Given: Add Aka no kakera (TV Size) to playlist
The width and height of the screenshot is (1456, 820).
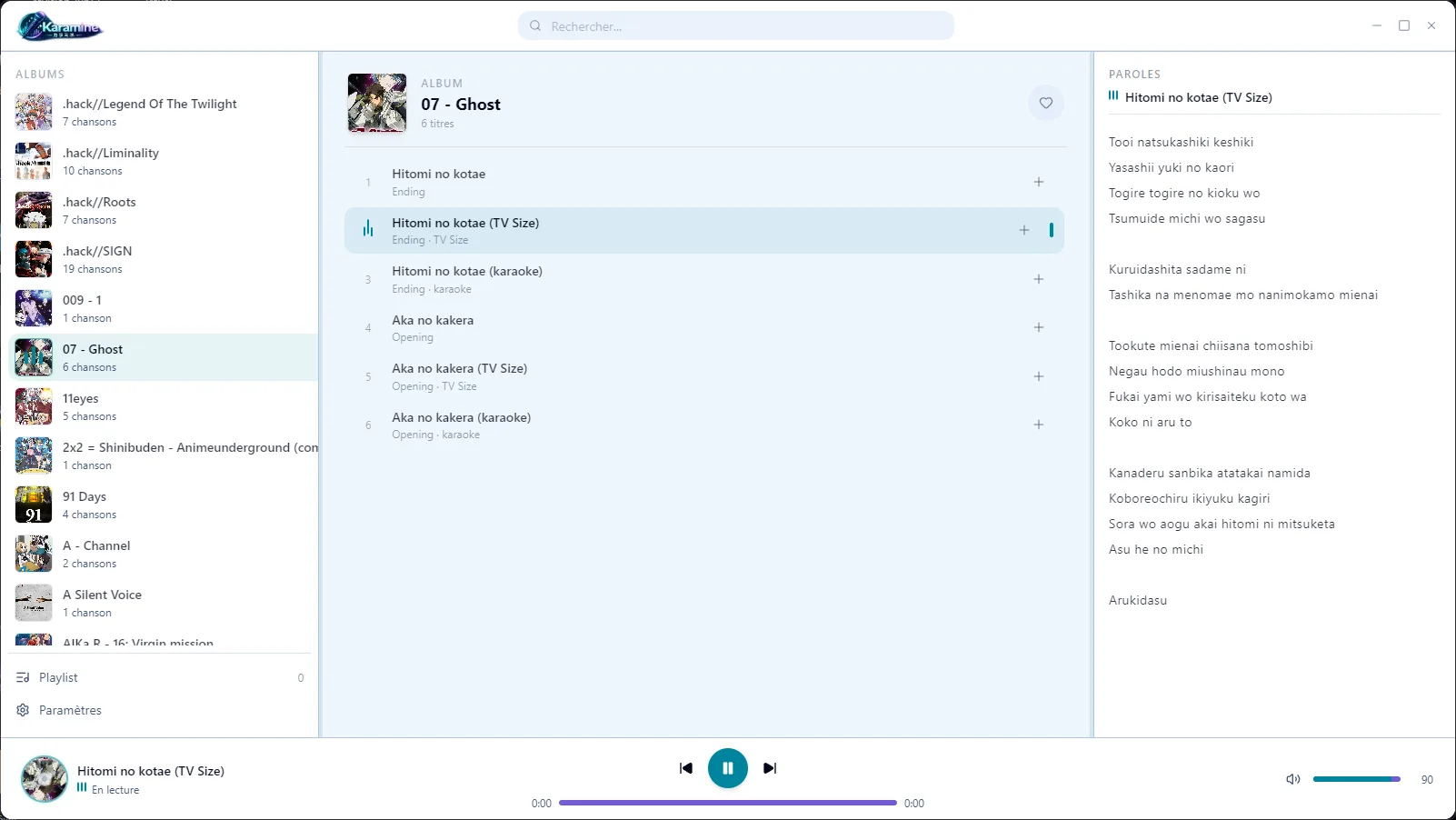Looking at the screenshot, I should pyautogui.click(x=1038, y=376).
